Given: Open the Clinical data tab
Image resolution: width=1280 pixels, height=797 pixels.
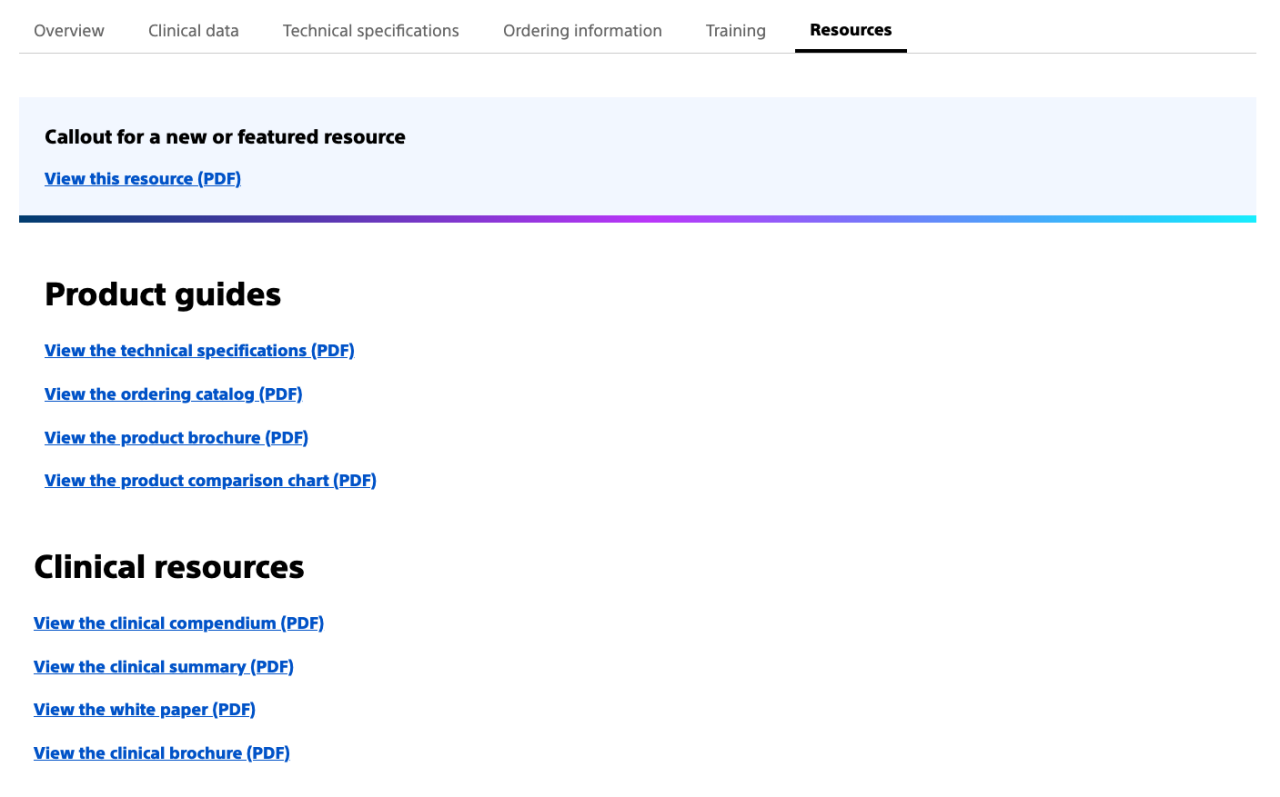Looking at the screenshot, I should click(193, 30).
